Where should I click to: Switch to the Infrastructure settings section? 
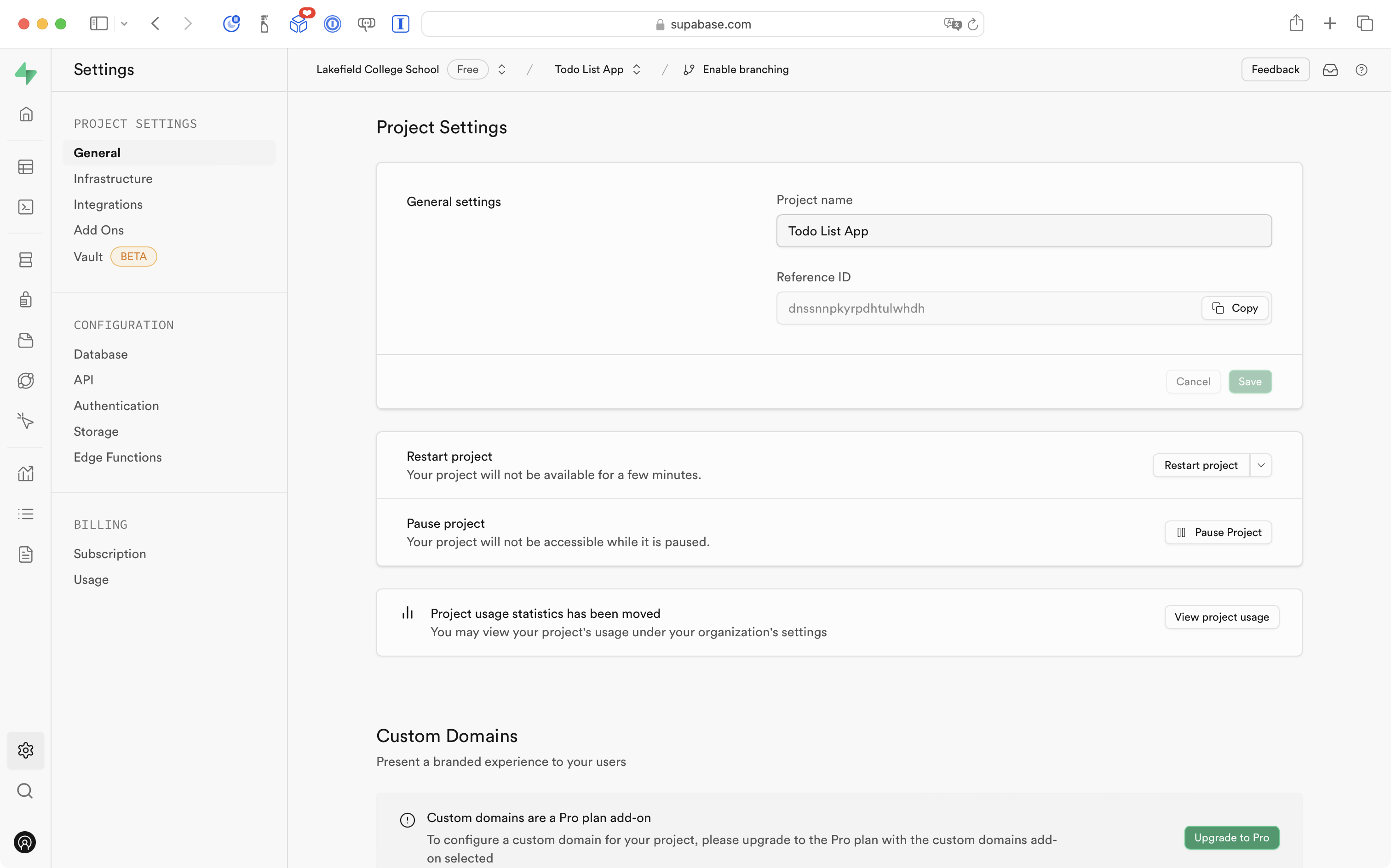113,178
